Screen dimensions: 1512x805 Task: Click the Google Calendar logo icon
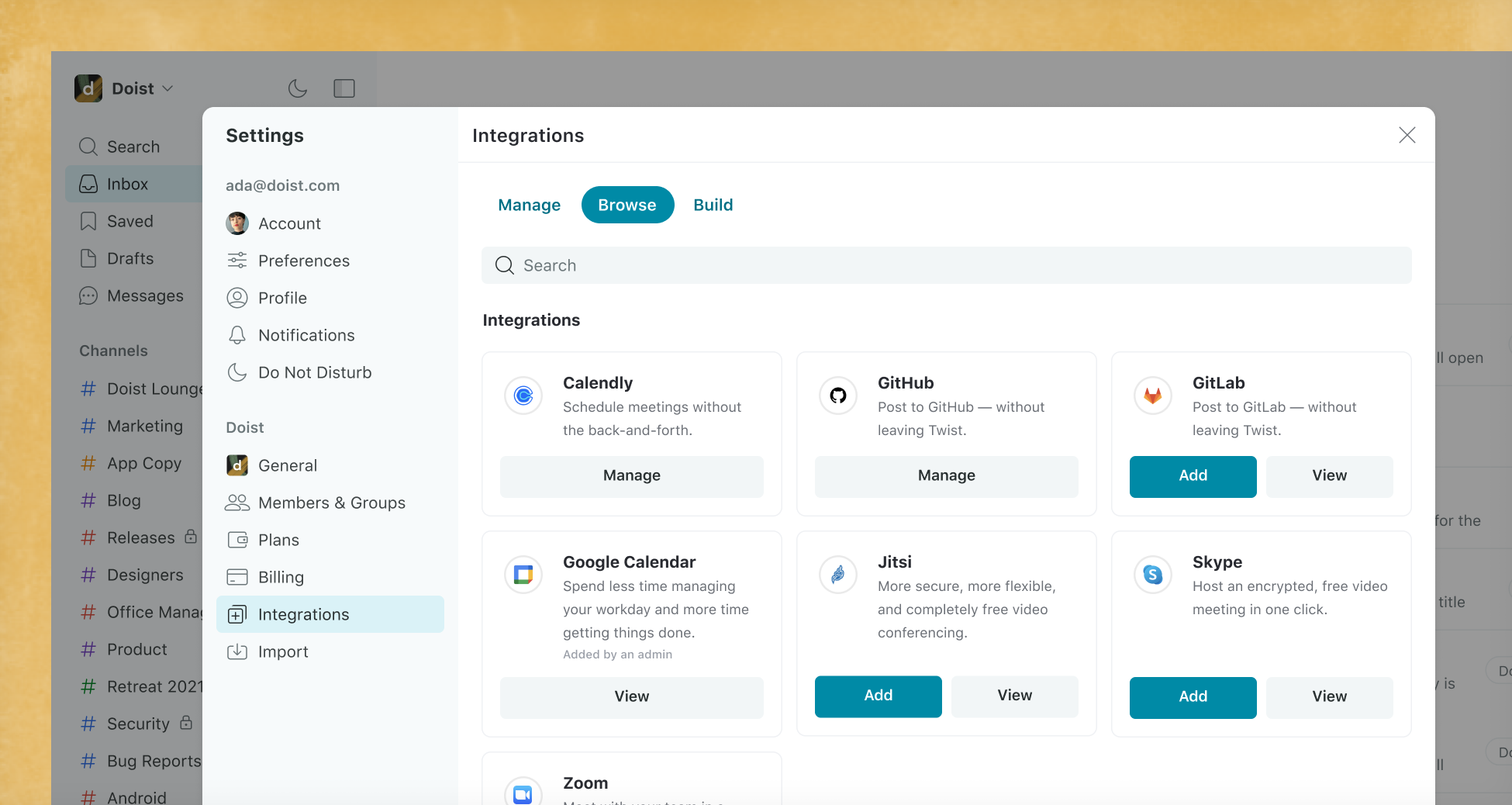tap(523, 575)
